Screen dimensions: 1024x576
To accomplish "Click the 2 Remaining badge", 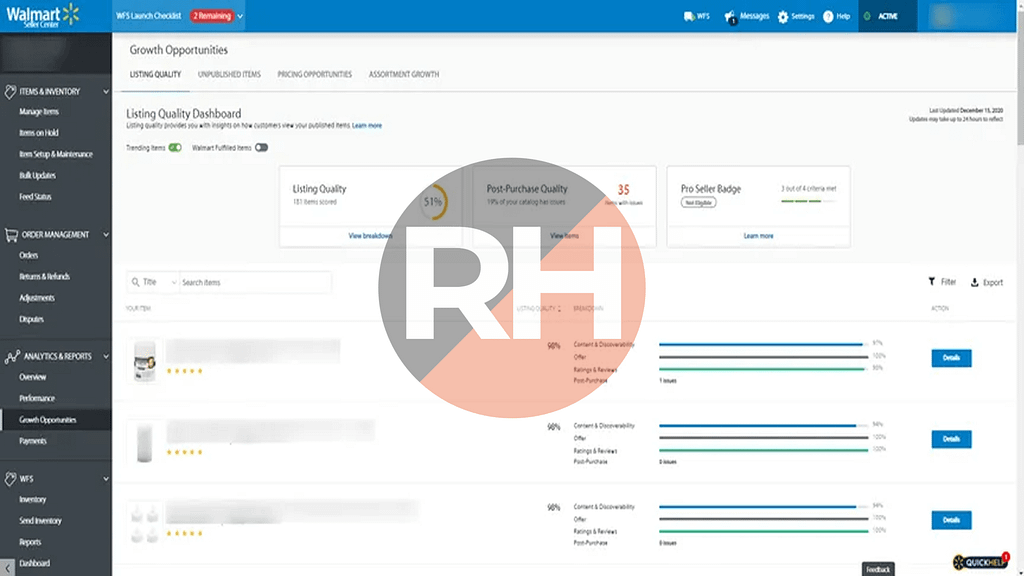I will coord(212,16).
